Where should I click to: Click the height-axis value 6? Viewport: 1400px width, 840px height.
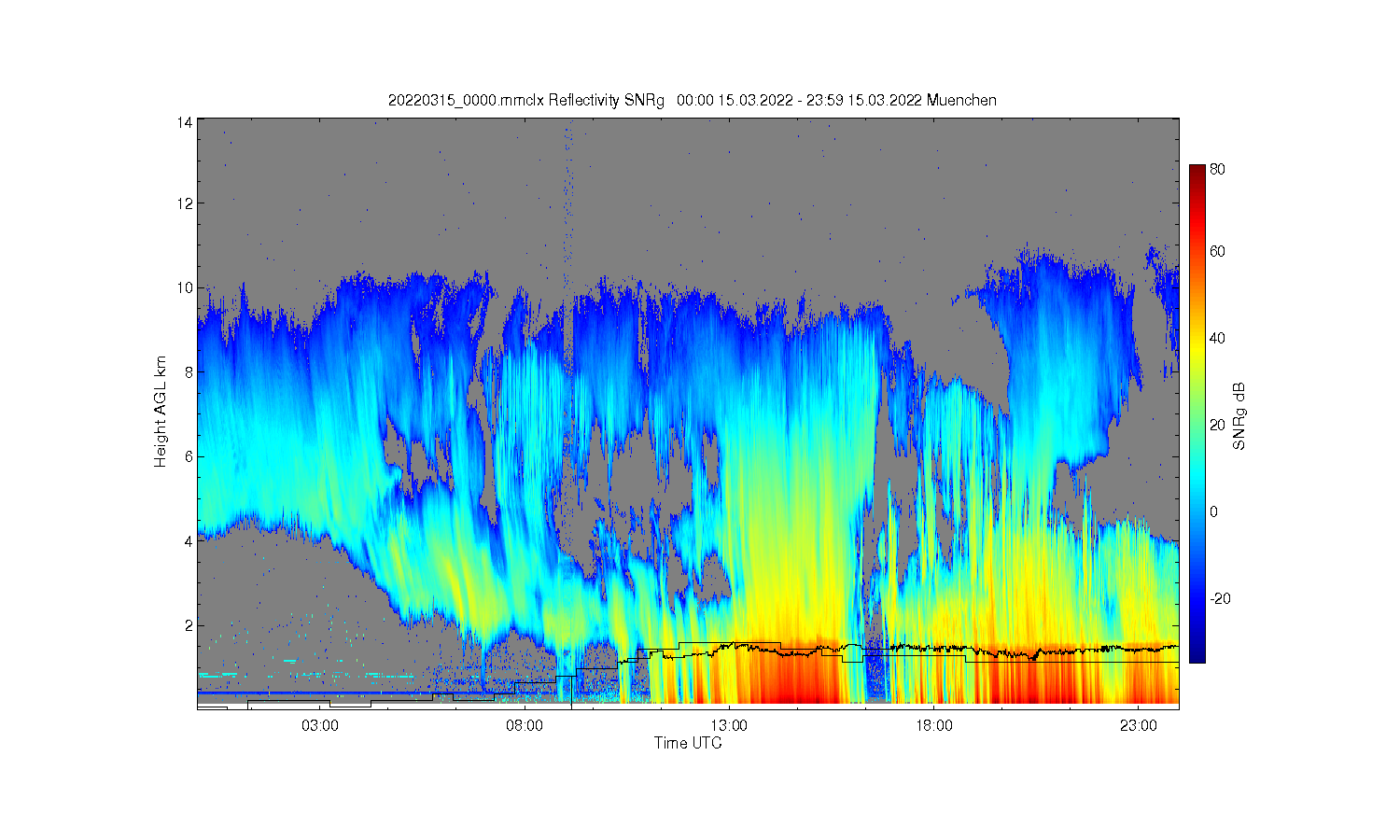click(x=189, y=456)
